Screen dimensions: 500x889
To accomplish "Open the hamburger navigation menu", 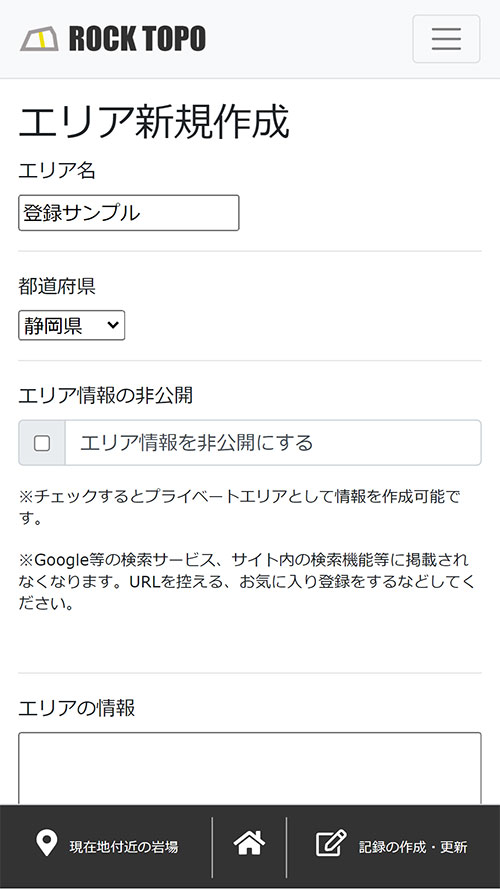I will point(446,39).
